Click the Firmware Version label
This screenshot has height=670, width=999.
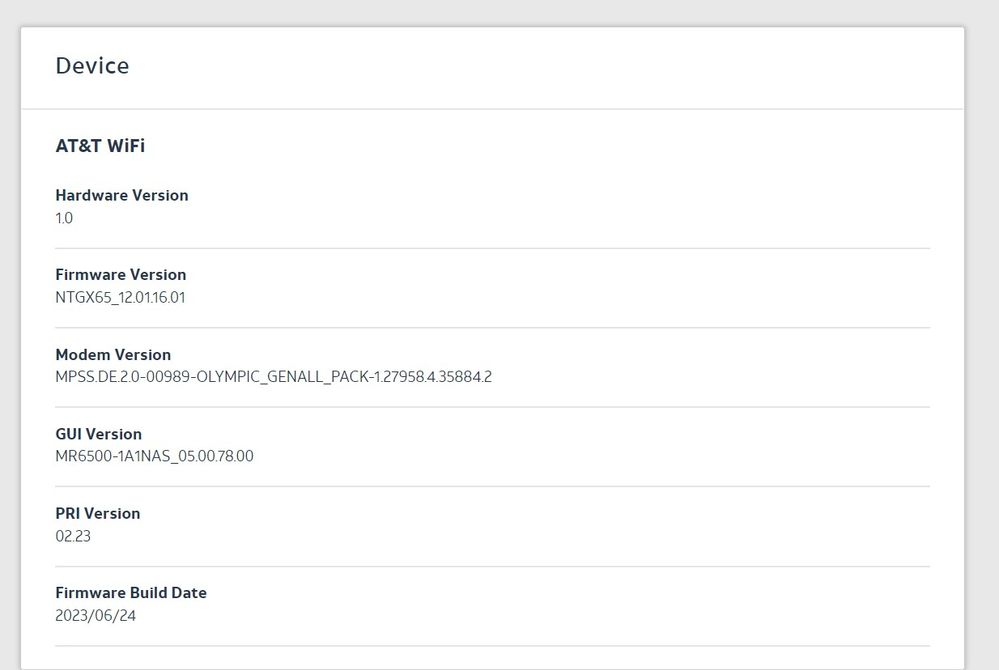(x=121, y=274)
